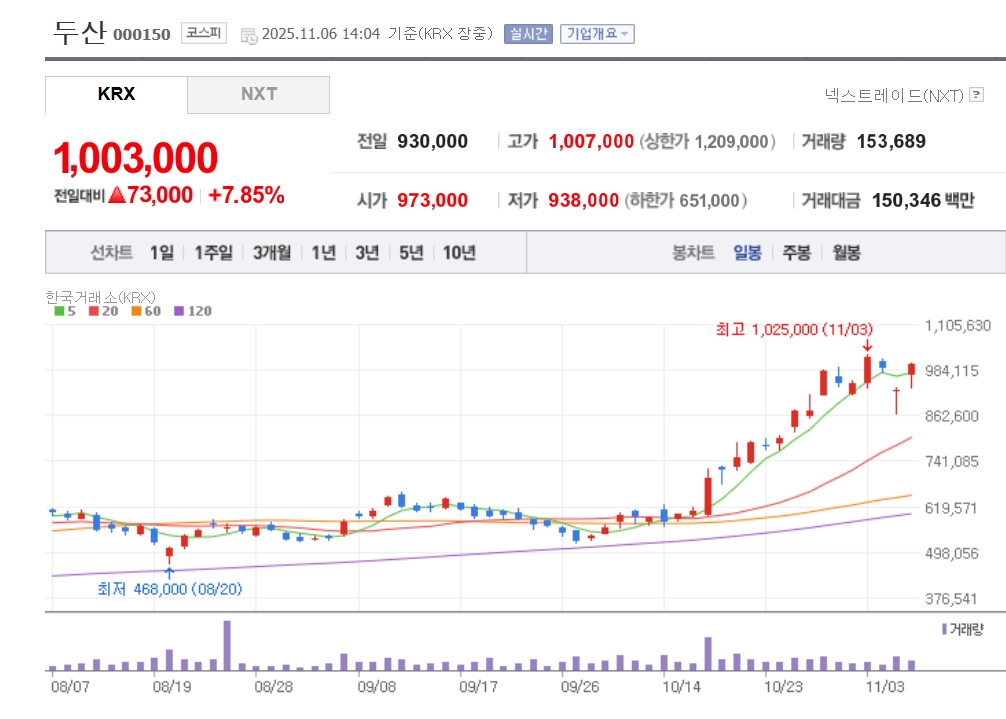Show the 1일 line chart
The image size is (1006, 719).
point(161,253)
